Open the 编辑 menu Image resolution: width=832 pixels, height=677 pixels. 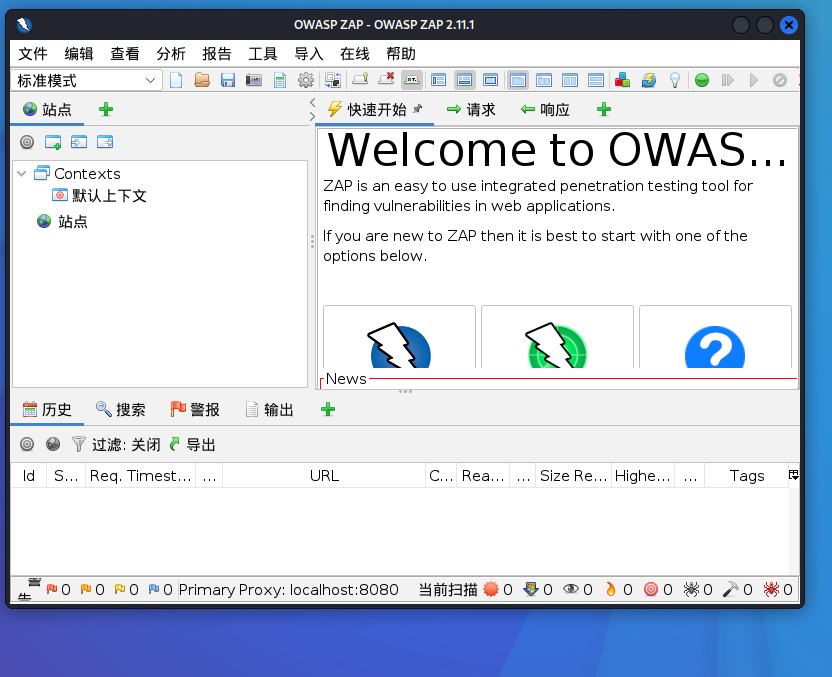tap(79, 54)
